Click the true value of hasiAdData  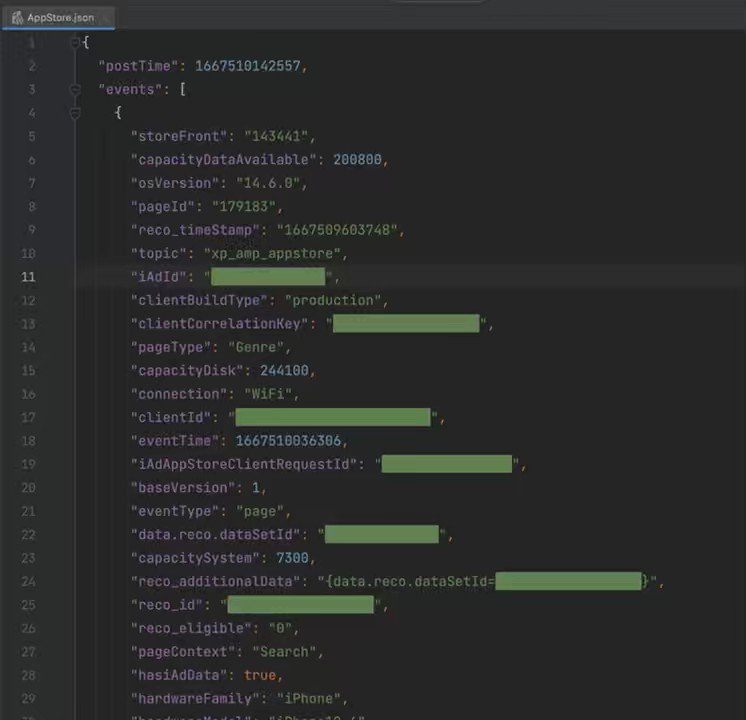click(x=260, y=675)
